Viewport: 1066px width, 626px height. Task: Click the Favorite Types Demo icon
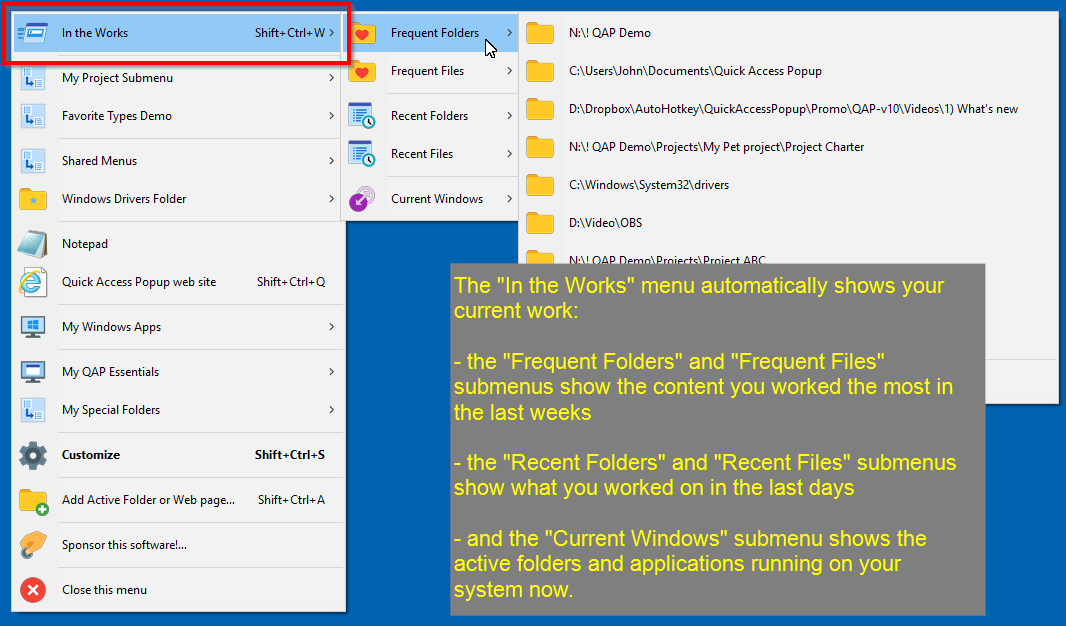(33, 116)
